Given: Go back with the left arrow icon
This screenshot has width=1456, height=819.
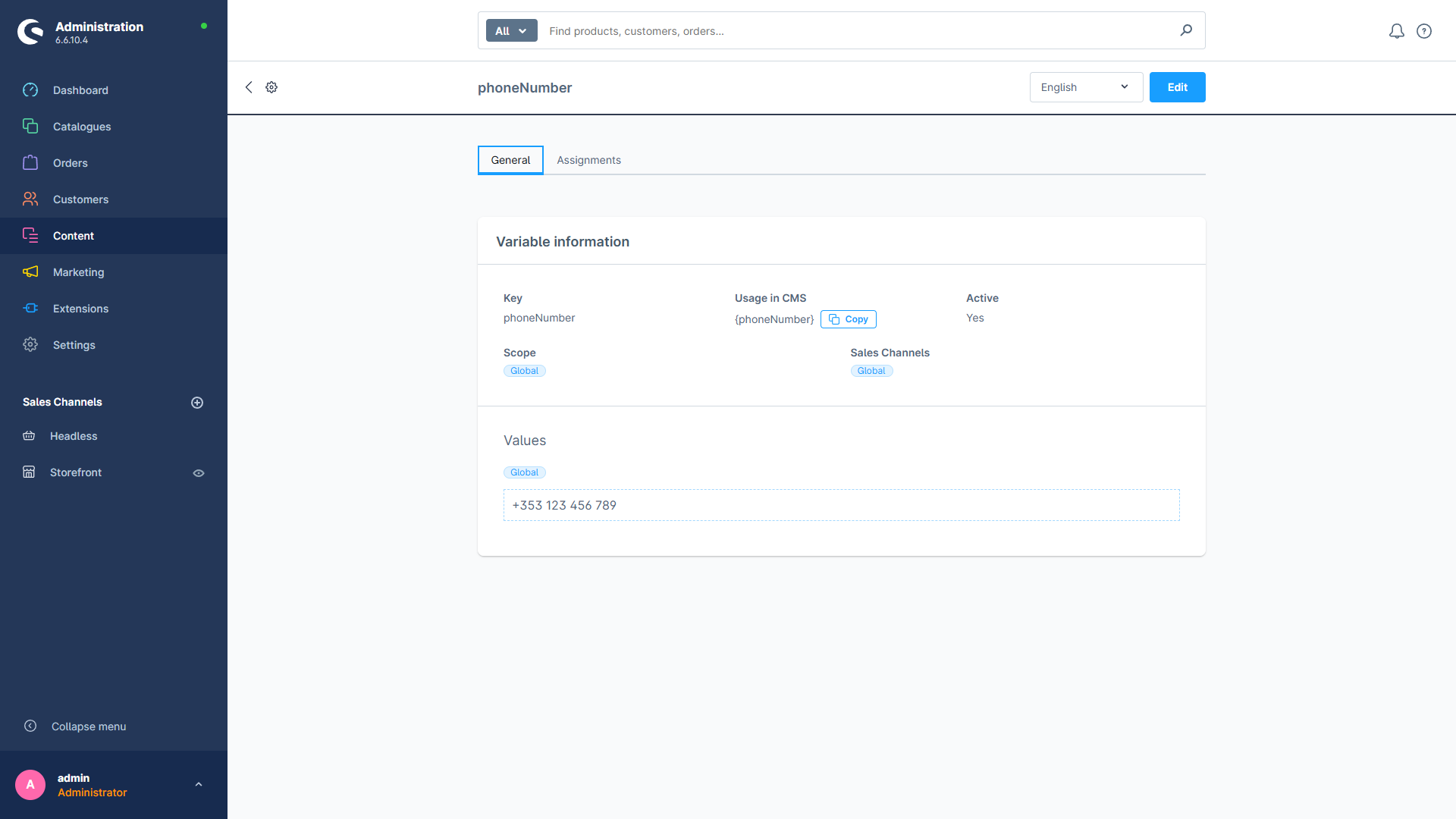Looking at the screenshot, I should tap(249, 87).
